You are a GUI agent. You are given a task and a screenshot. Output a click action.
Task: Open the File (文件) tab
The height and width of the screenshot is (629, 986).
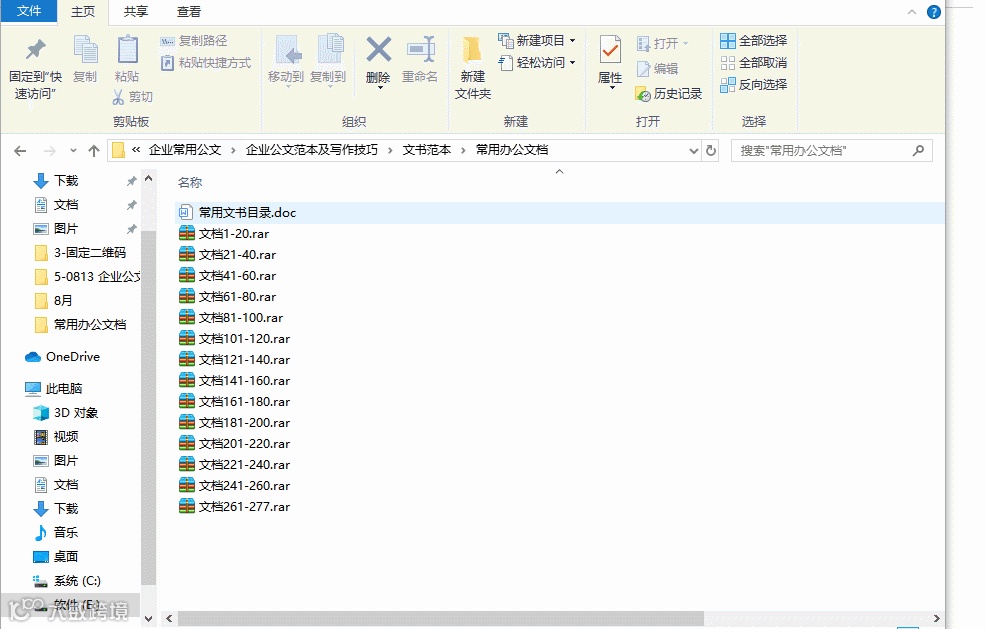click(29, 11)
